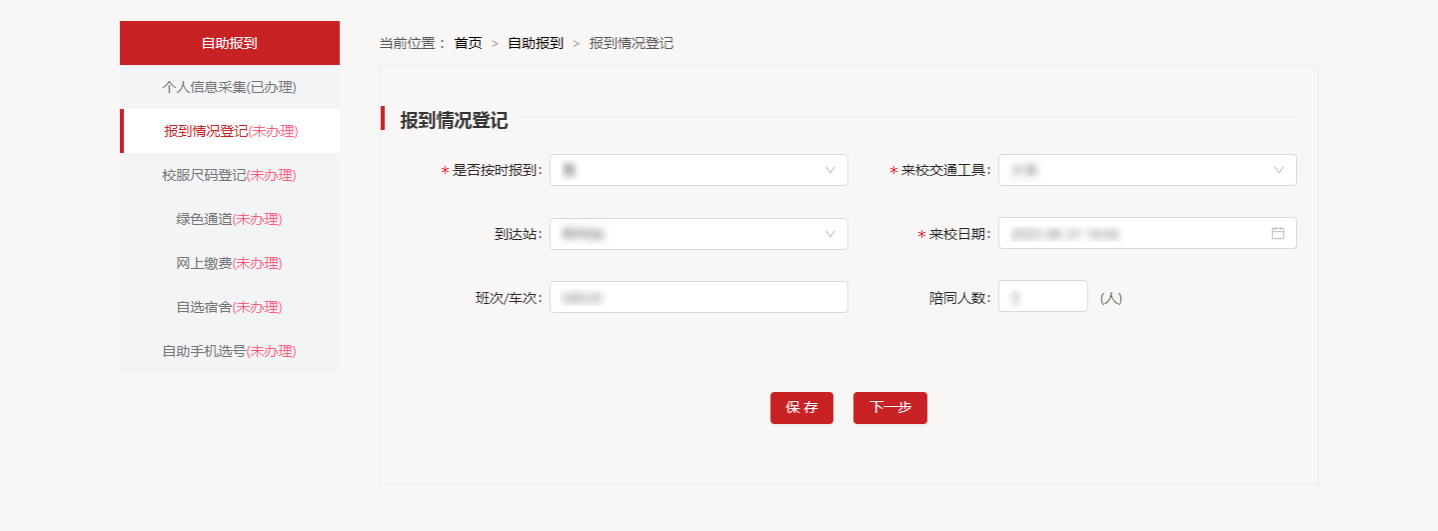
Task: Click 自助报到 breadcrumb link
Action: [535, 43]
